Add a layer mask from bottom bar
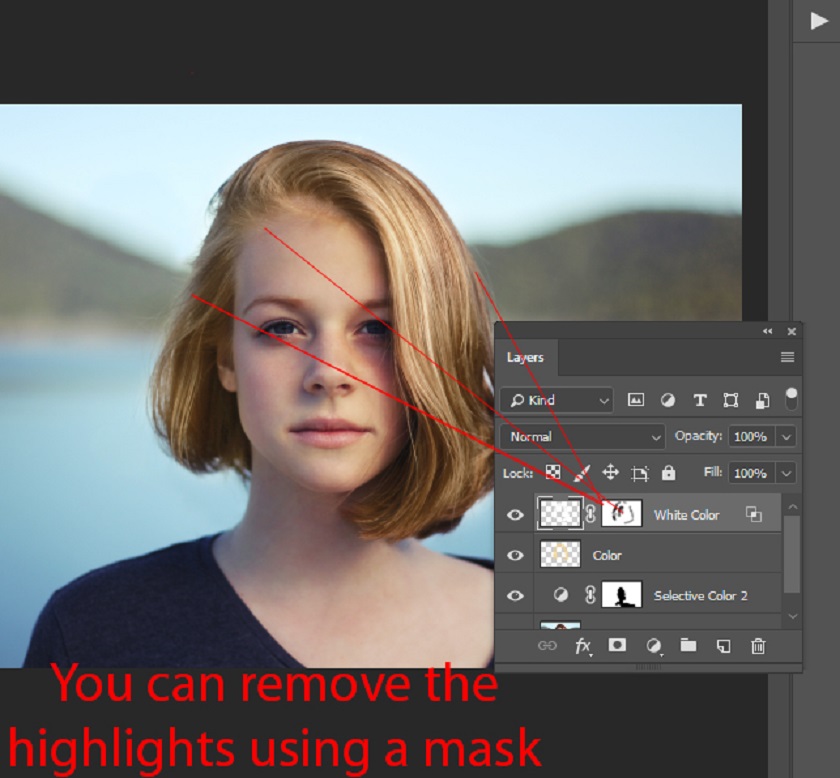 click(617, 645)
